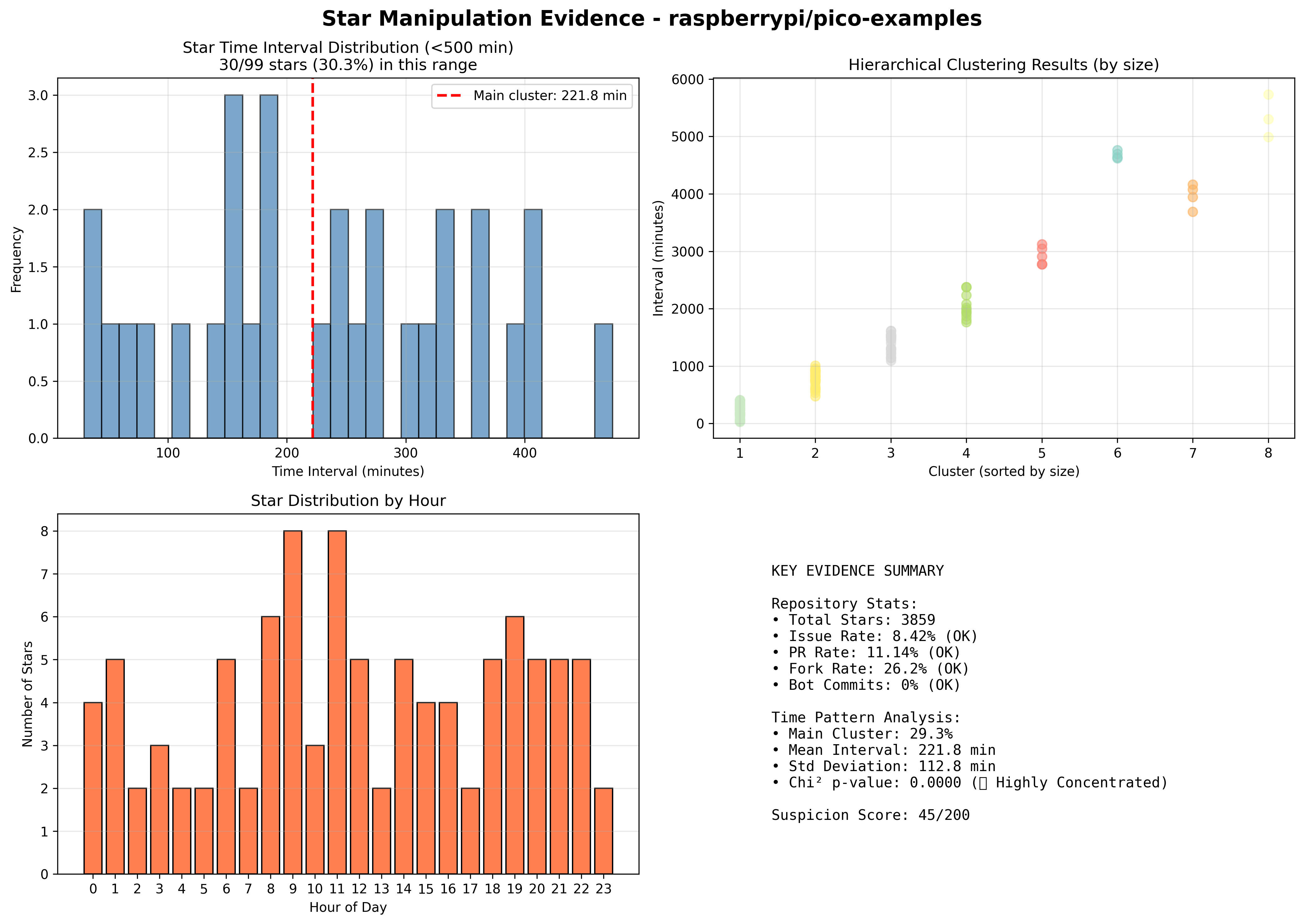The image size is (1304, 924).
Task: Click the orange points of cluster 7
Action: tap(1192, 198)
